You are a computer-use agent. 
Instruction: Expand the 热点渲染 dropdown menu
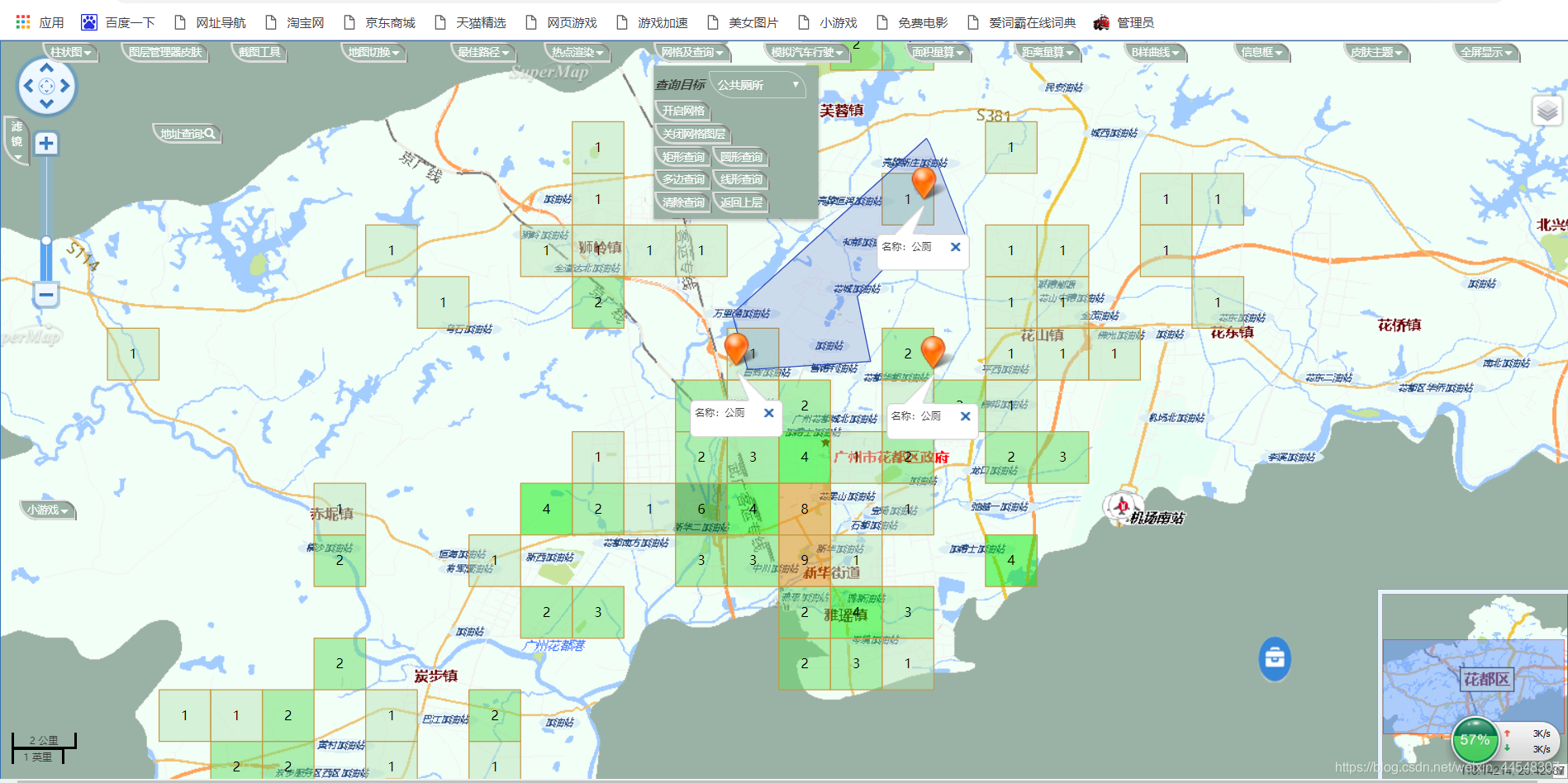tap(577, 52)
